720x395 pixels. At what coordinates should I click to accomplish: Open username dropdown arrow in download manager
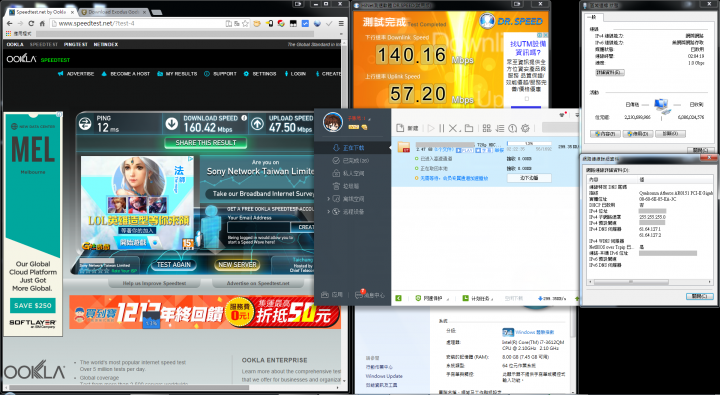coord(370,119)
